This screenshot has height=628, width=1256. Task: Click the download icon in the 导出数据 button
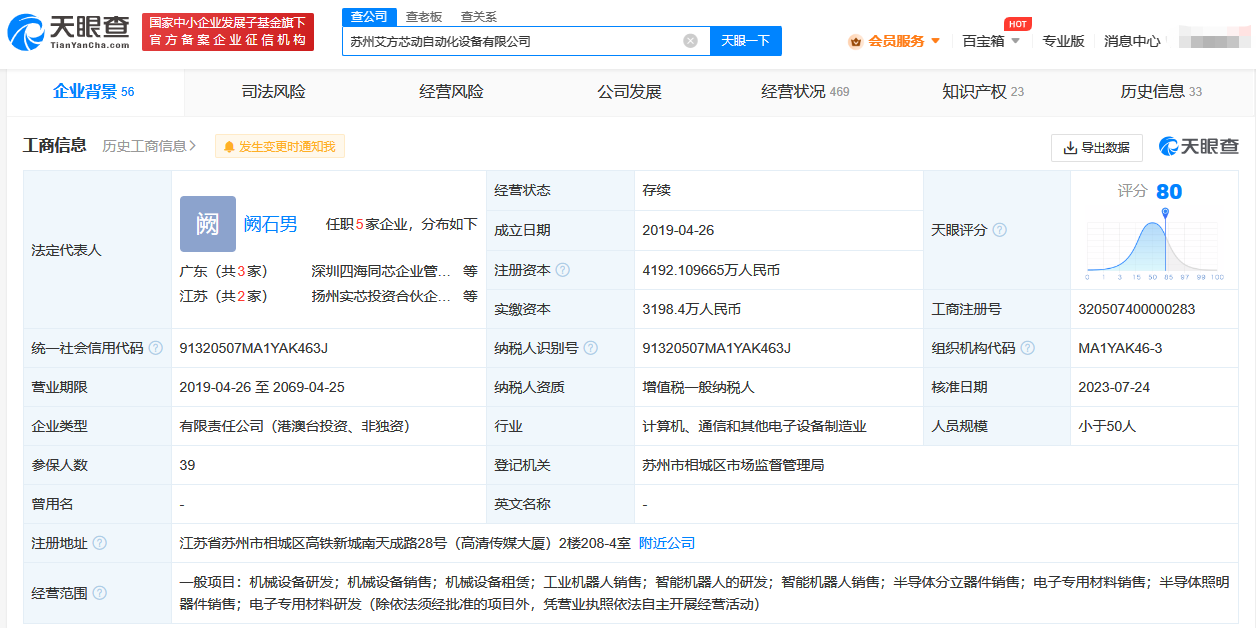pyautogui.click(x=1070, y=147)
